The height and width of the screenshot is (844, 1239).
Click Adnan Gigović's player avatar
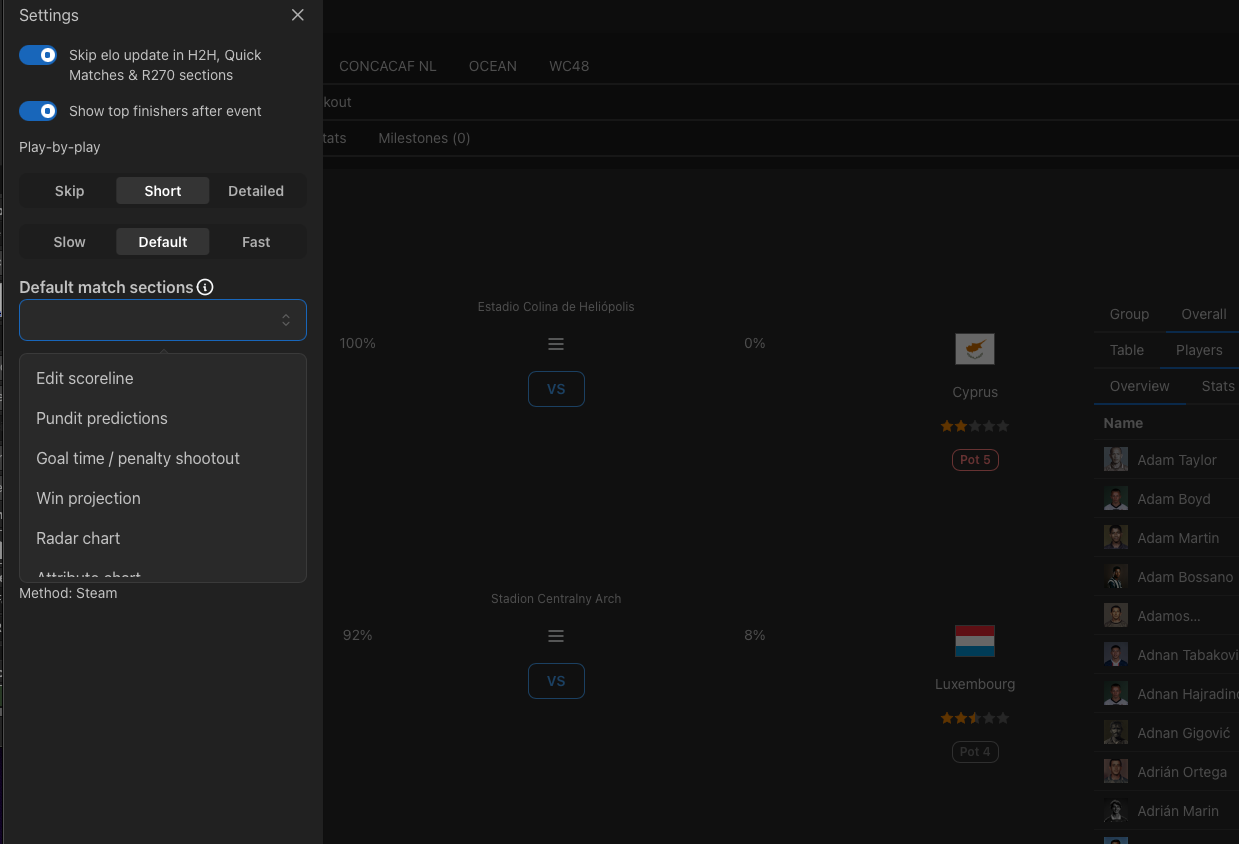1116,732
